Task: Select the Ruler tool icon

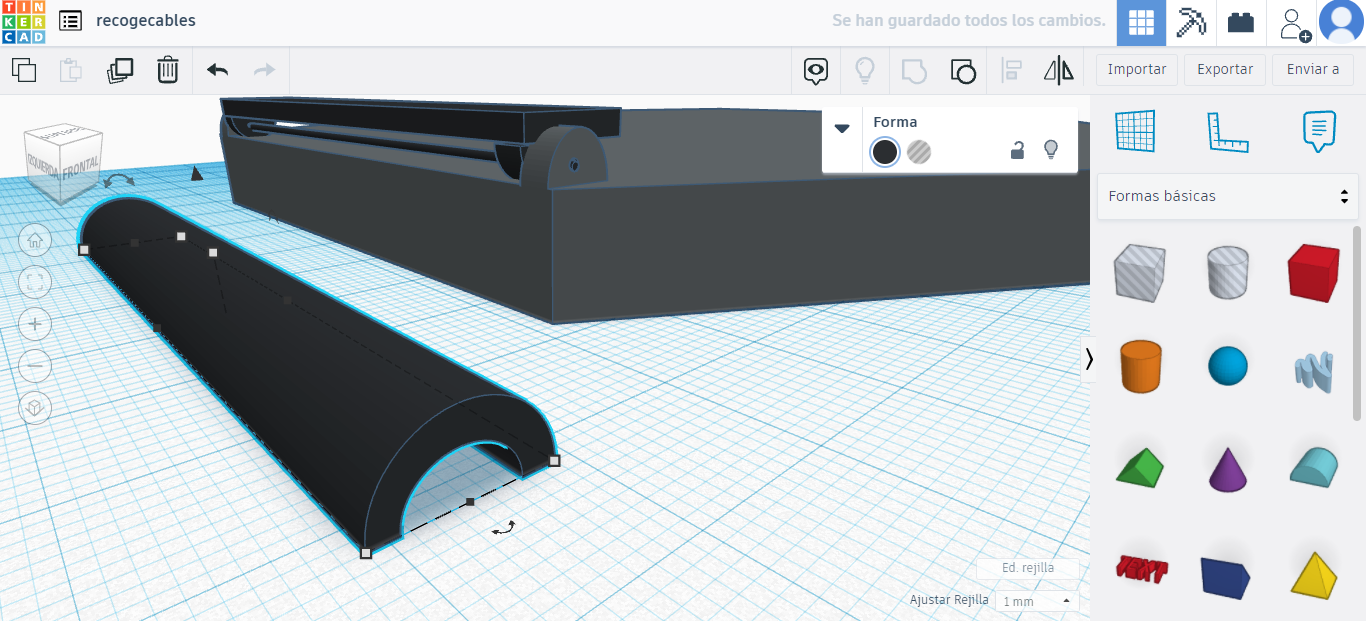Action: coord(1228,131)
